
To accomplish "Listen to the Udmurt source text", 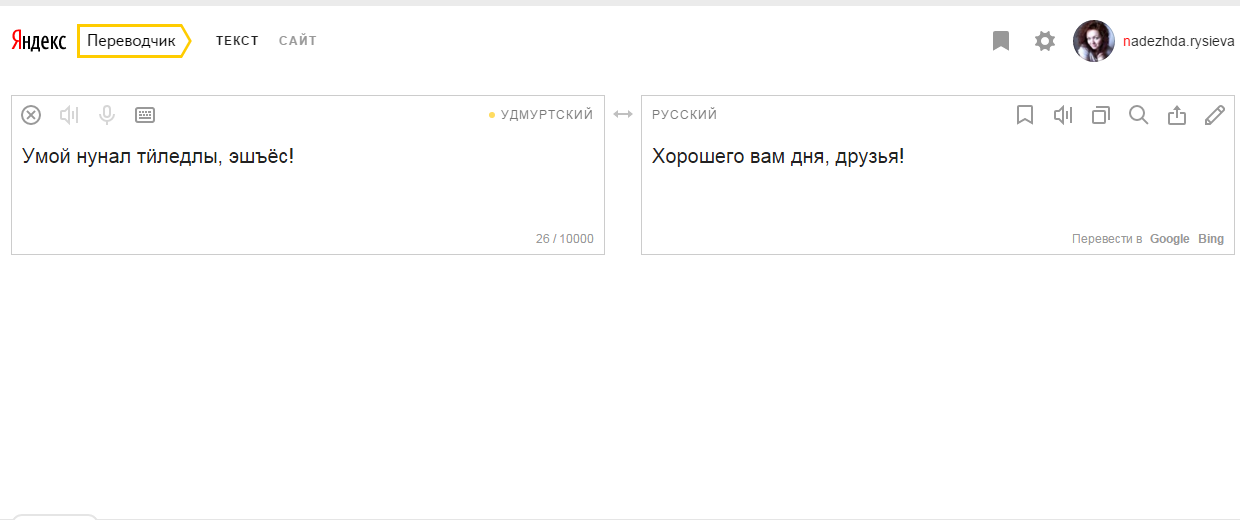I will pos(69,115).
